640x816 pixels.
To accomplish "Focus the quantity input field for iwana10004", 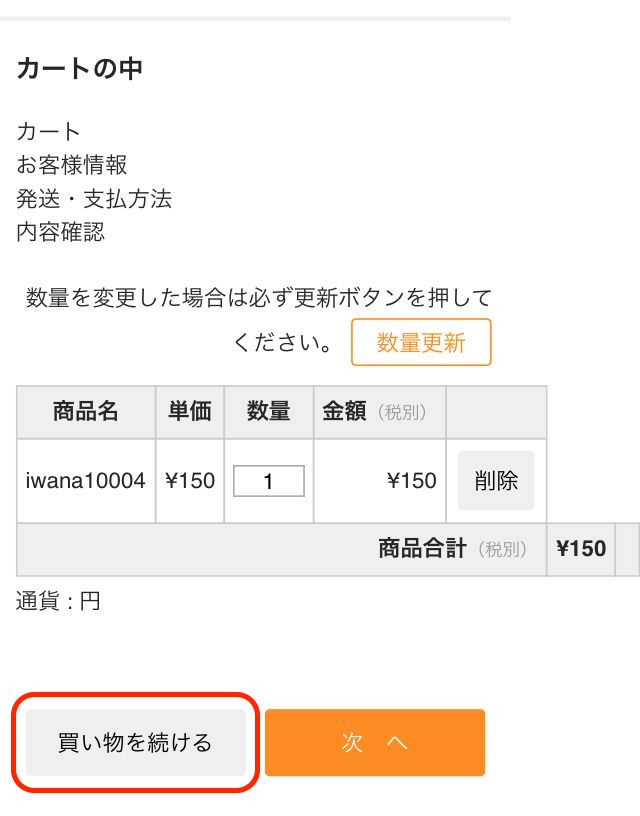I will [x=268, y=481].
